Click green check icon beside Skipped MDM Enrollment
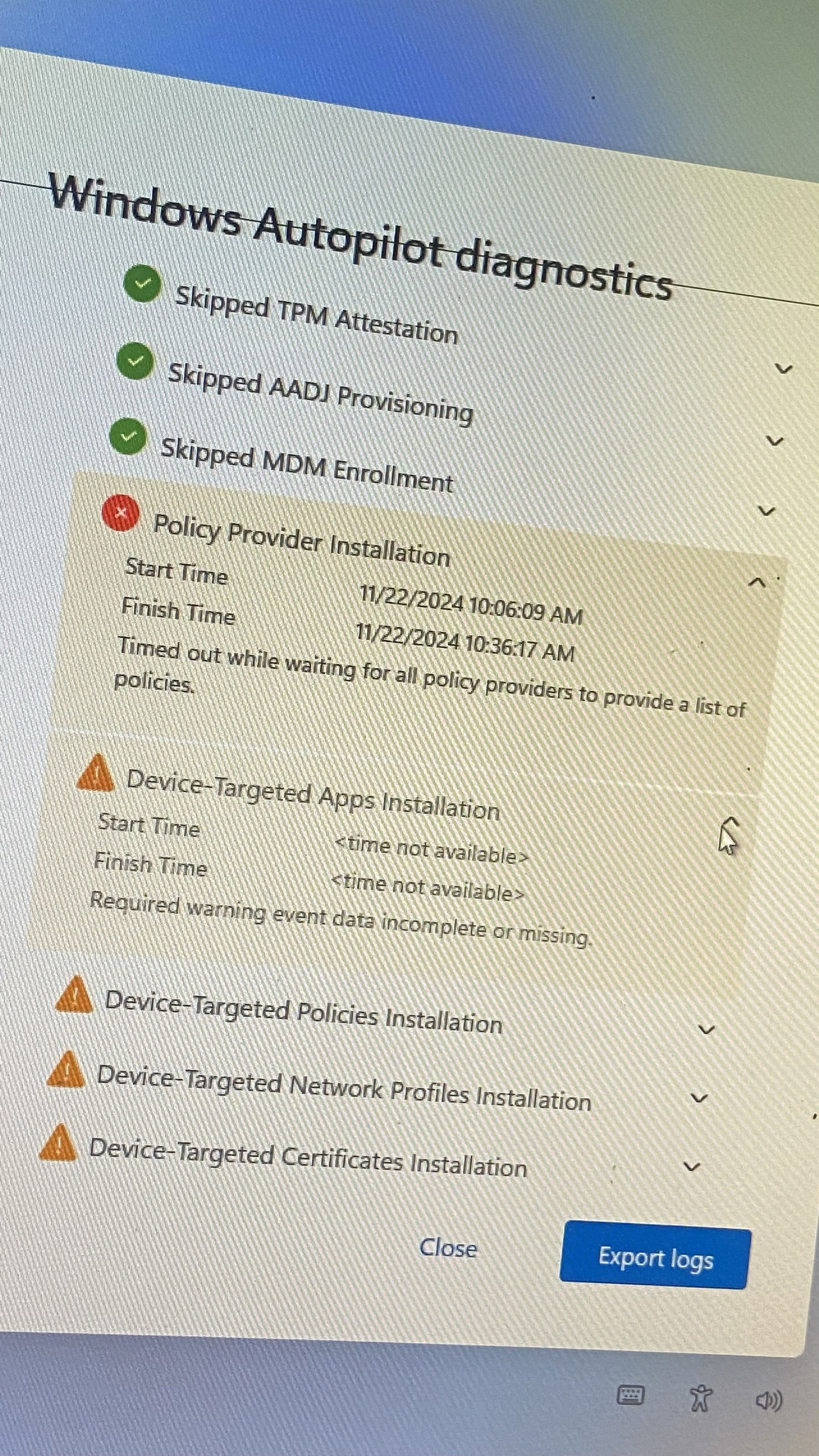The image size is (819, 1456). pyautogui.click(x=128, y=436)
